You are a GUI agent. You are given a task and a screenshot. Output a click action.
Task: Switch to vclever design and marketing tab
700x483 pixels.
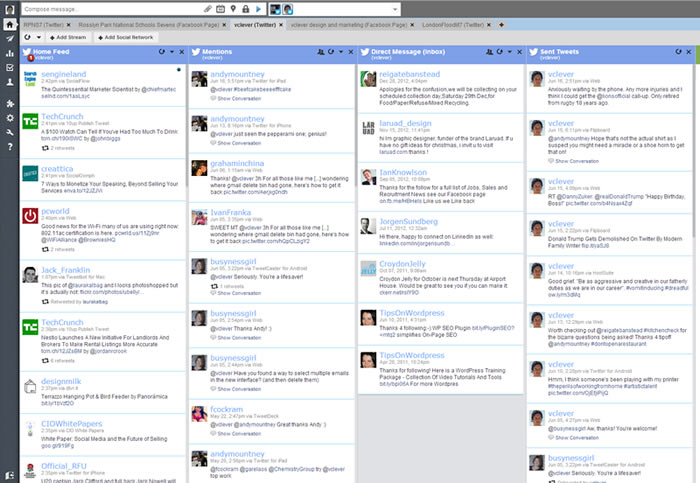click(349, 25)
